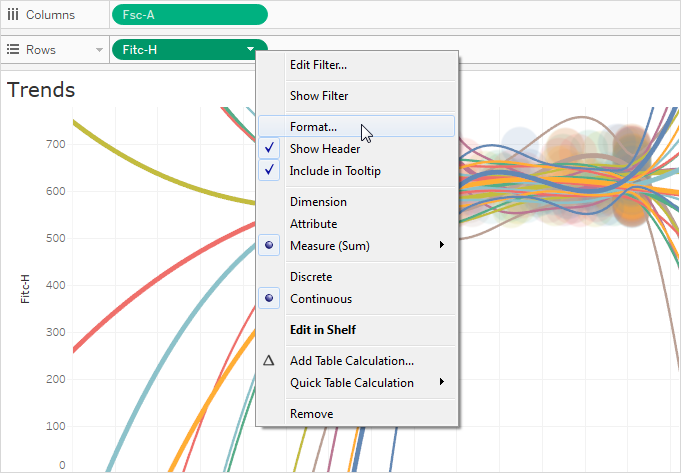Open the Rows shelf dropdown arrow
The width and height of the screenshot is (681, 473).
pyautogui.click(x=99, y=50)
